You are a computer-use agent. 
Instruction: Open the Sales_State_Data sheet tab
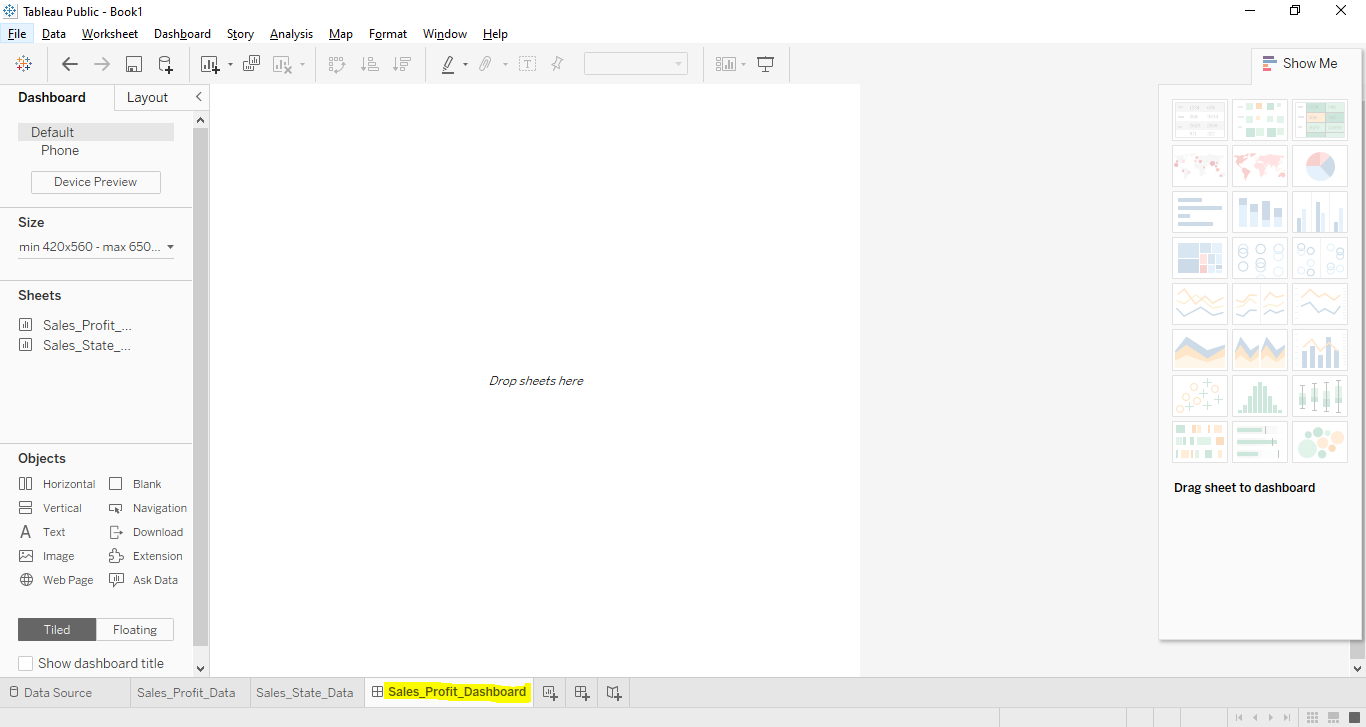point(305,692)
